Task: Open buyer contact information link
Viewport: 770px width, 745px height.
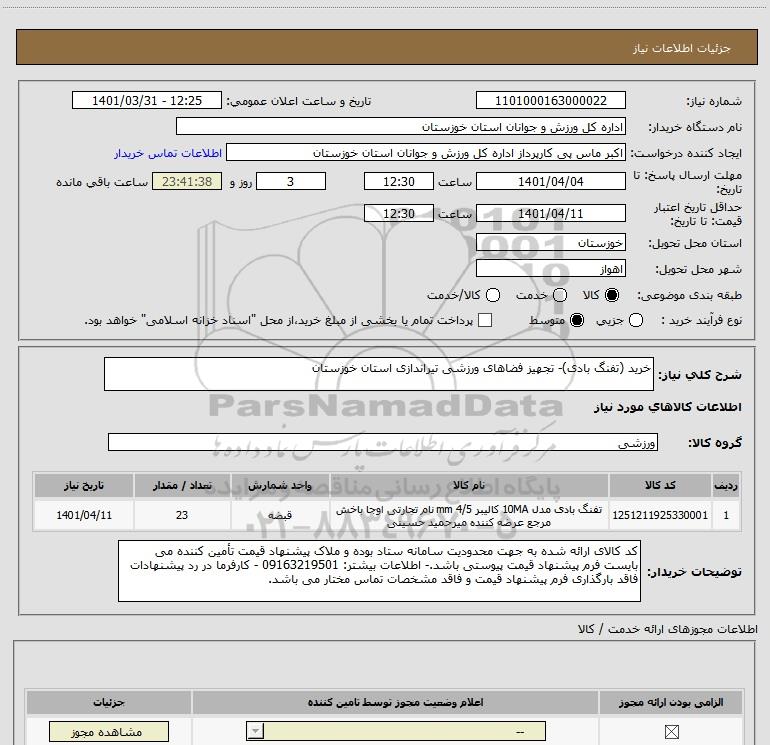Action: (168, 153)
